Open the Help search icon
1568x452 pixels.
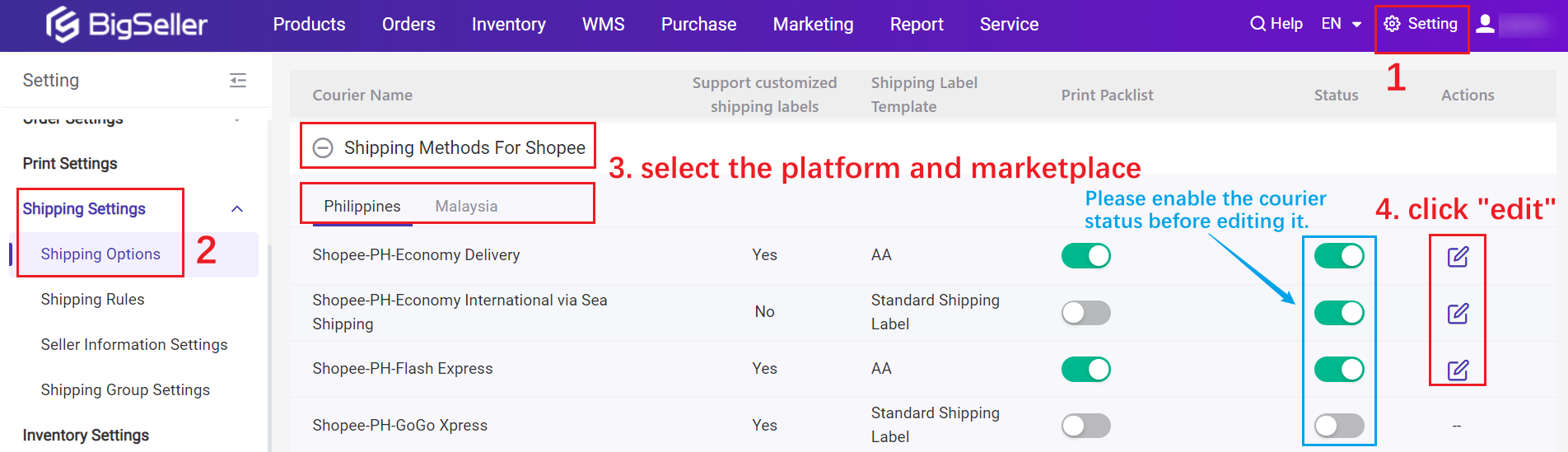coord(1258,24)
